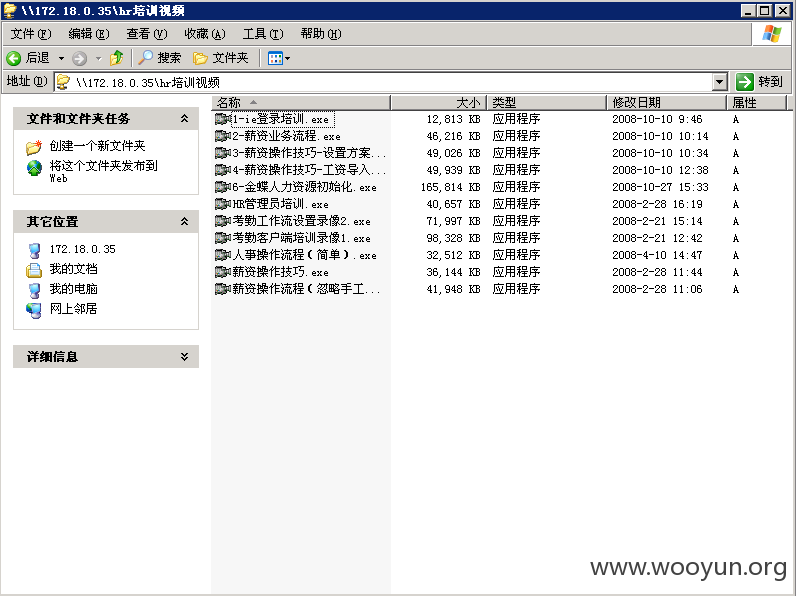Select the icon of 1-ie登录培训.exe
Viewport: 796px width, 596px height.
(x=222, y=119)
